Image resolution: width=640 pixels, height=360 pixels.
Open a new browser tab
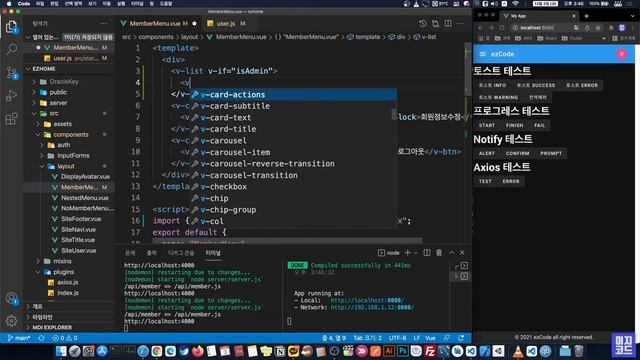(x=587, y=16)
